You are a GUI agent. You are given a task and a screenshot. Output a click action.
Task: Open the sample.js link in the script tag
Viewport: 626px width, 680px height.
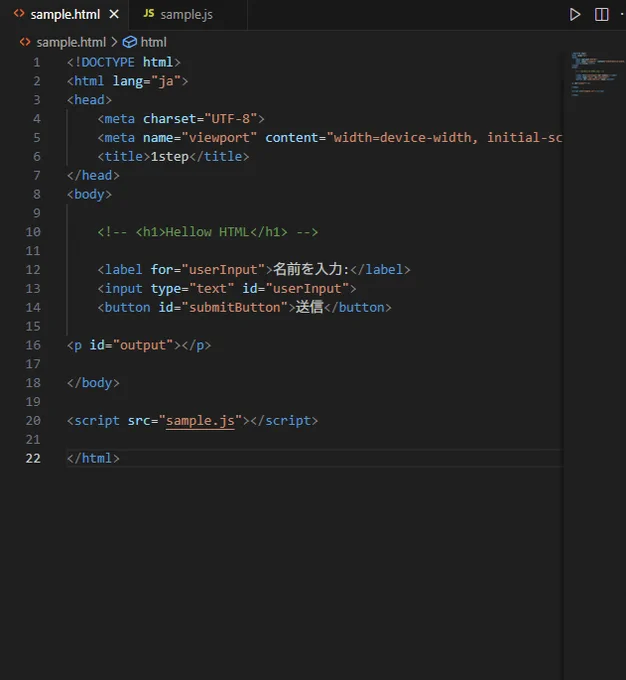point(200,421)
